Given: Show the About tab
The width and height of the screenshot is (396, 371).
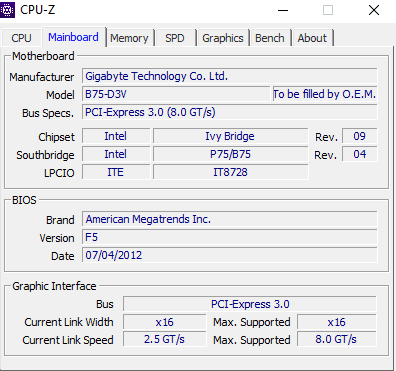Looking at the screenshot, I should click(x=312, y=38).
